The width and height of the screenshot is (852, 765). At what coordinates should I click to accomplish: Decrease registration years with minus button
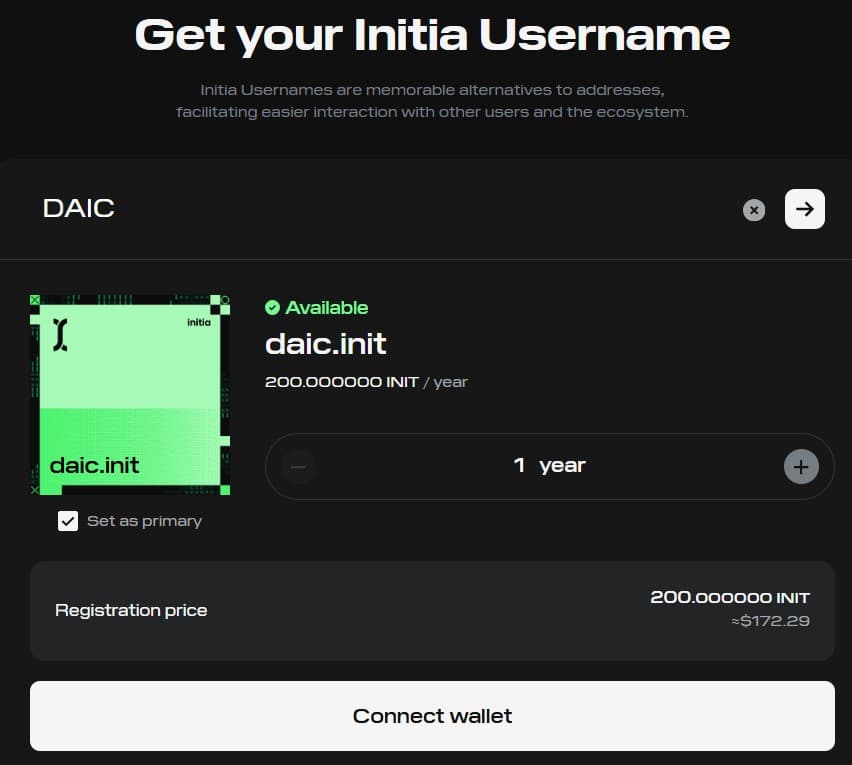(x=298, y=466)
